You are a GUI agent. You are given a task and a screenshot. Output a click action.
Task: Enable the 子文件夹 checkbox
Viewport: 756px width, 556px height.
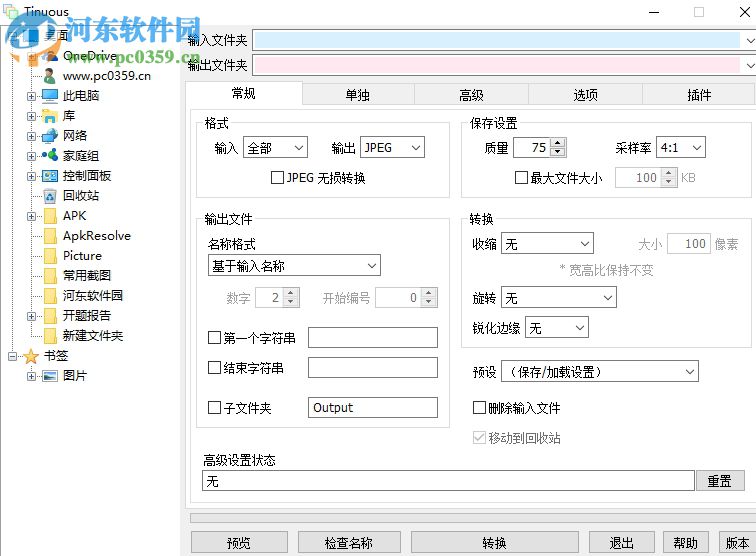[x=214, y=407]
